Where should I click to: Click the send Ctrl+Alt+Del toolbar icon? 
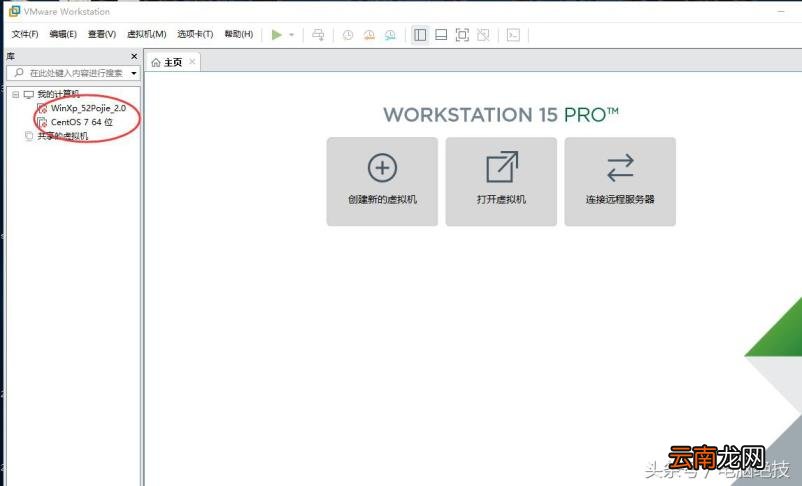pos(318,35)
